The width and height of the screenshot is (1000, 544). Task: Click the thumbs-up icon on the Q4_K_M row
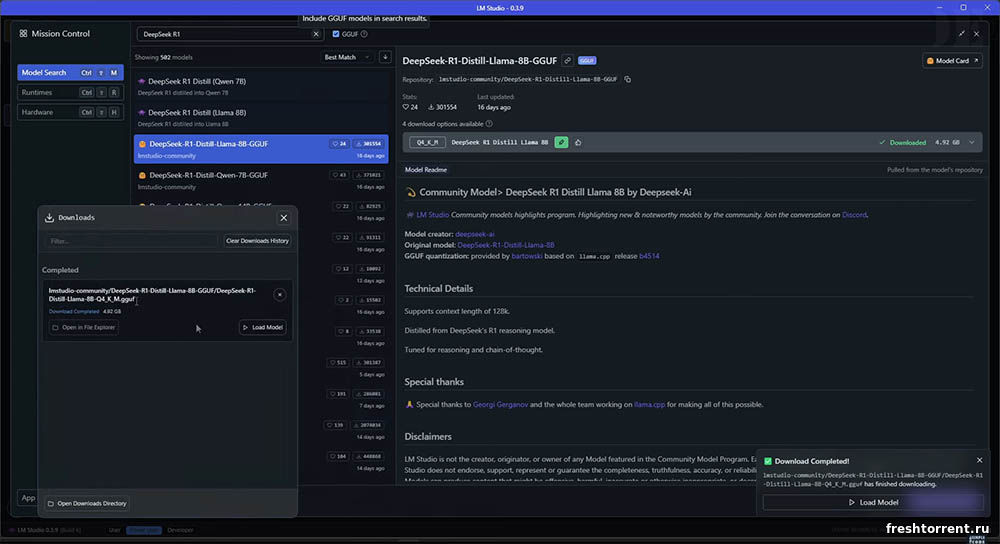pyautogui.click(x=578, y=143)
